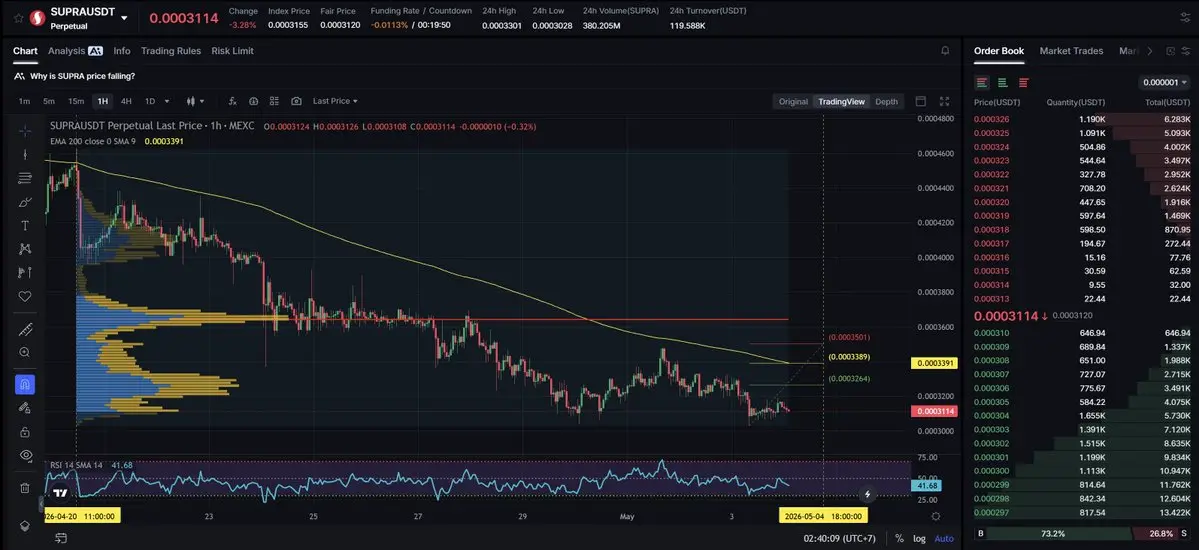Click the chart panel layout window icon
The width and height of the screenshot is (1199, 550).
pyautogui.click(x=921, y=101)
